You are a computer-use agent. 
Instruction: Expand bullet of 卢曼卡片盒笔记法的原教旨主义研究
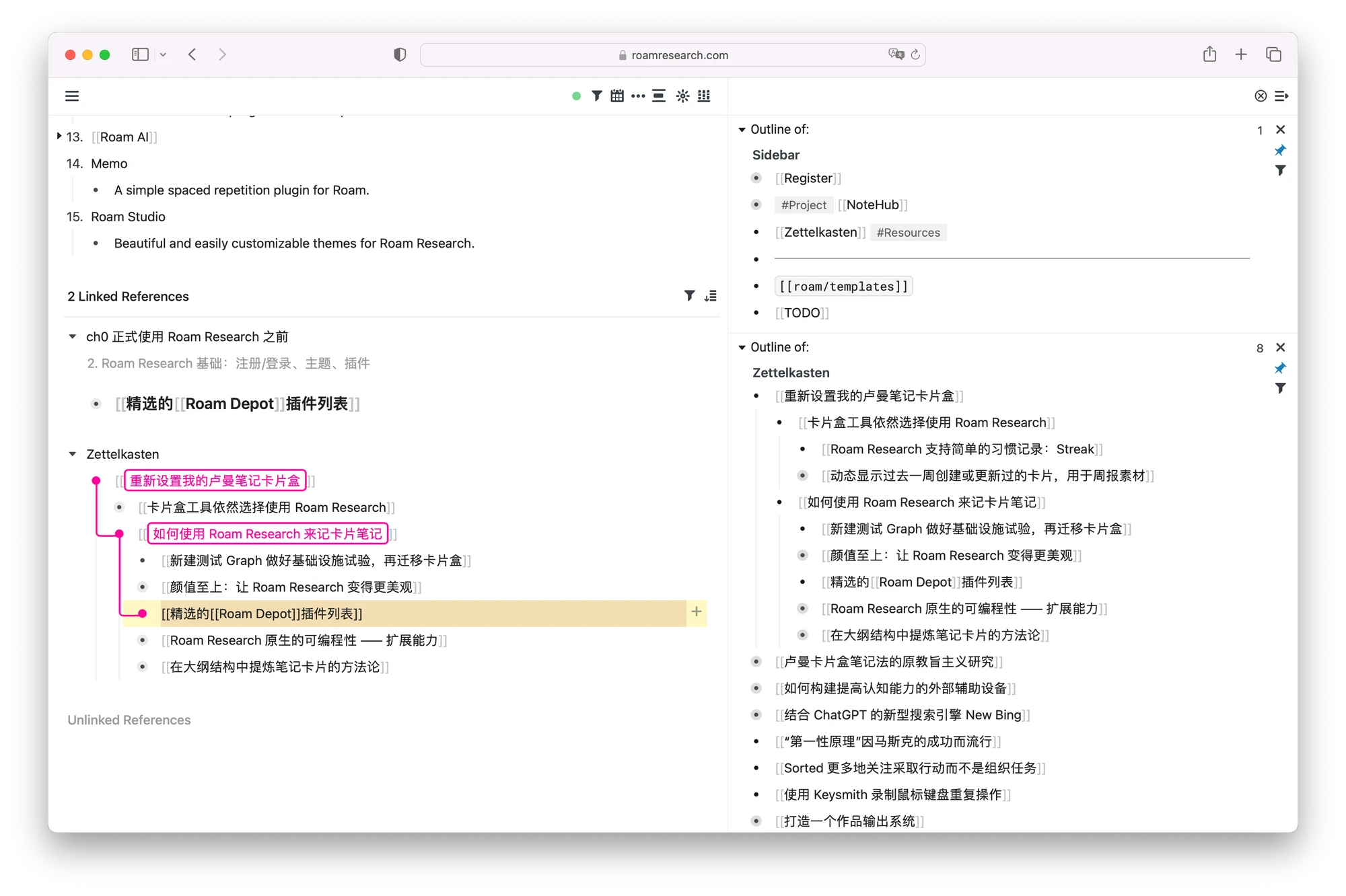(x=756, y=662)
